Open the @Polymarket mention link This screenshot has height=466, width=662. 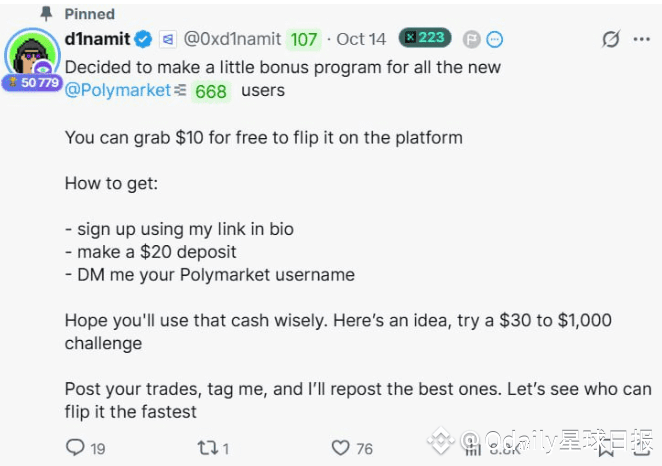point(118,90)
